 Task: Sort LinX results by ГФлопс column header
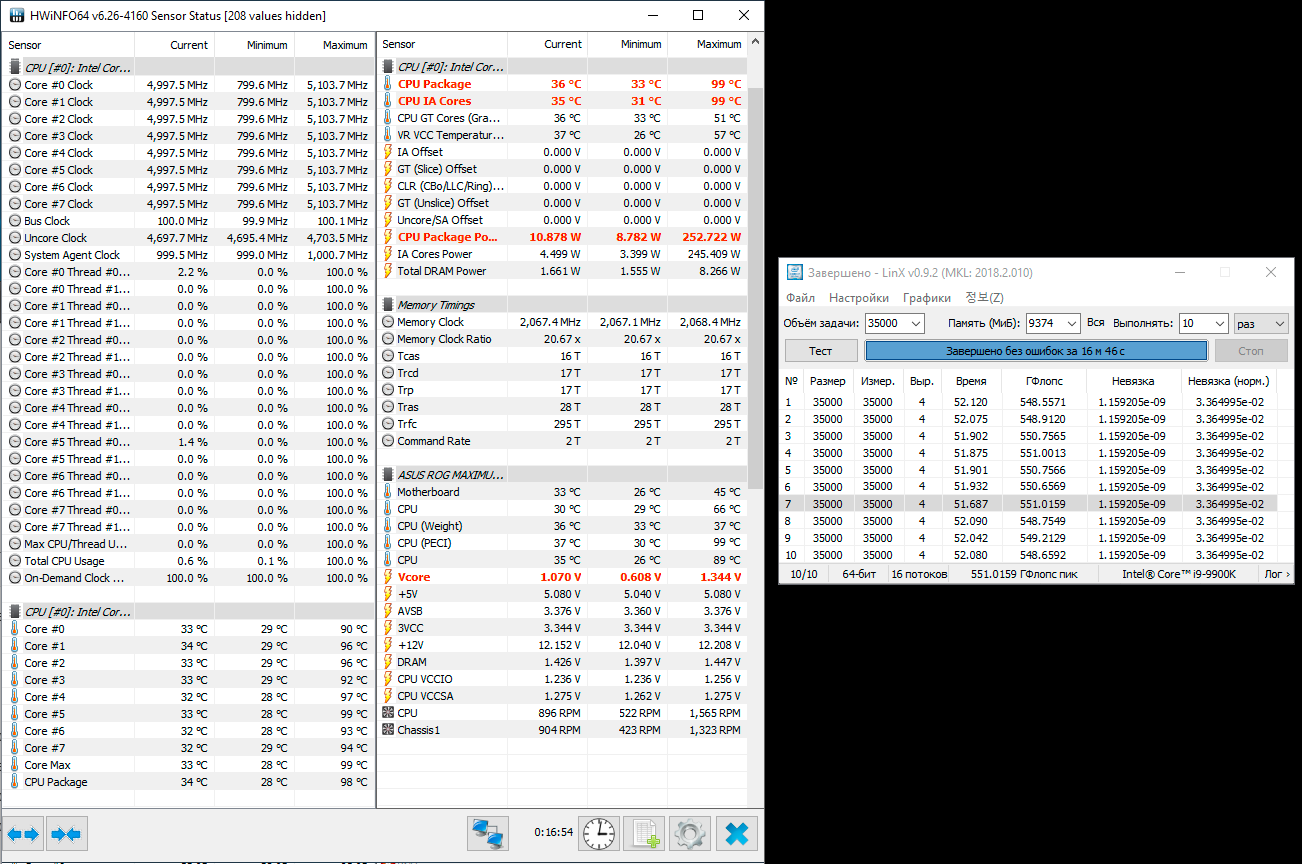[x=1045, y=381]
